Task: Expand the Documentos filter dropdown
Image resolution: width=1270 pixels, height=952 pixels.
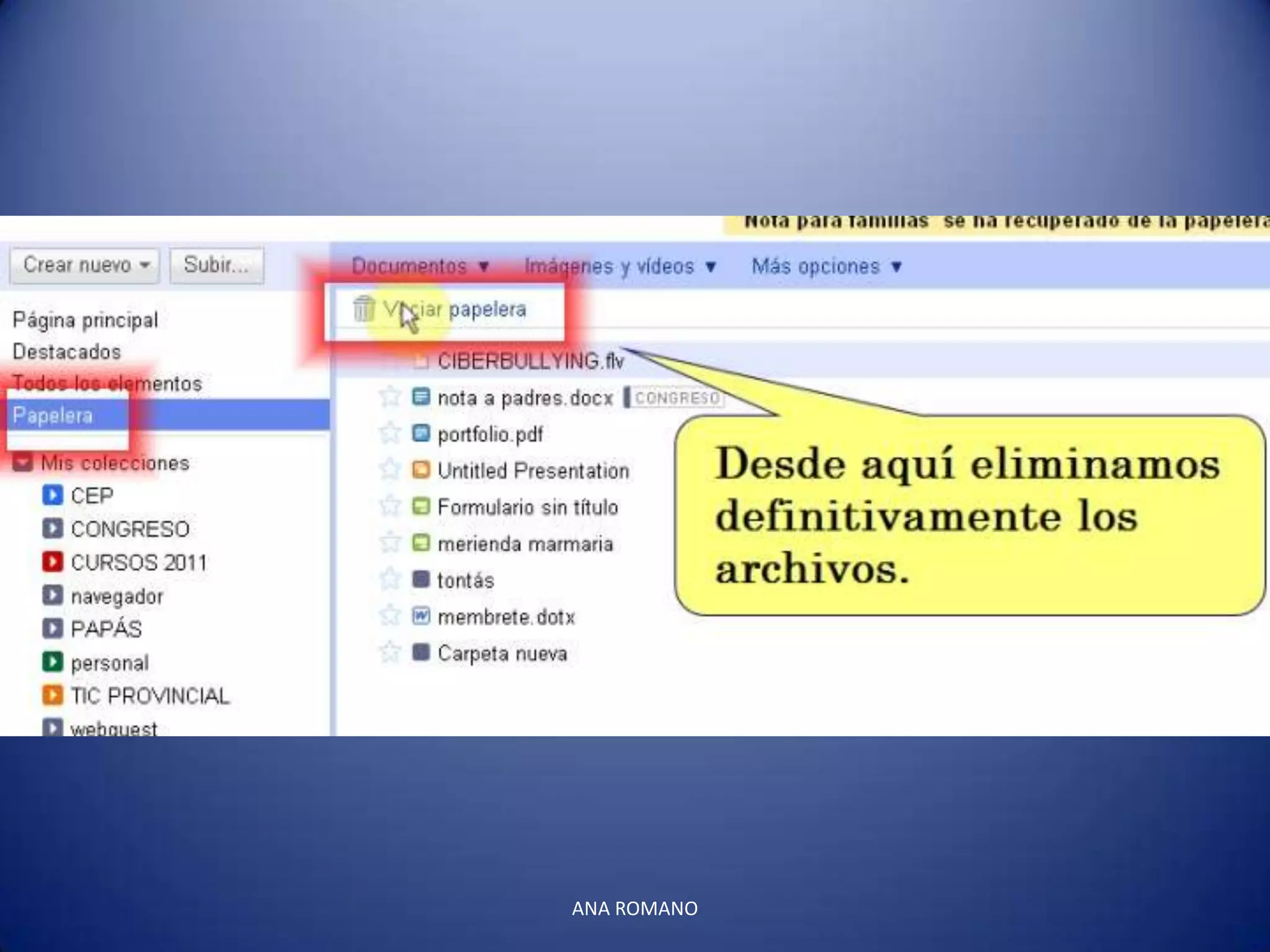Action: (420, 267)
